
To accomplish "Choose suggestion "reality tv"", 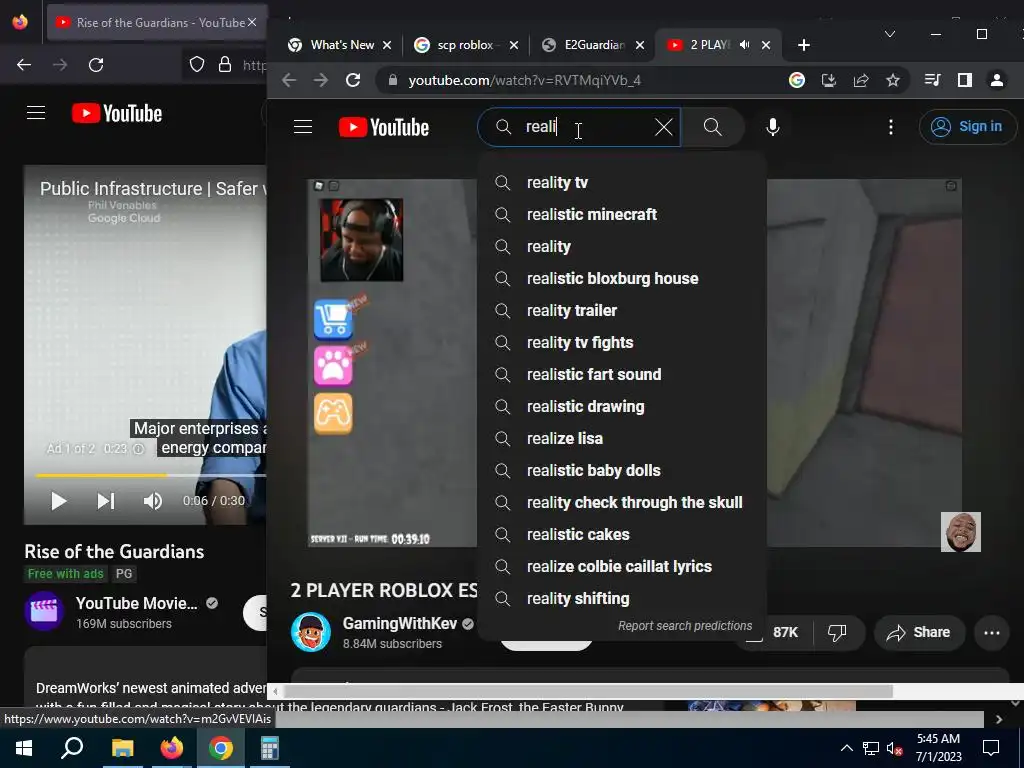I will (622, 182).
